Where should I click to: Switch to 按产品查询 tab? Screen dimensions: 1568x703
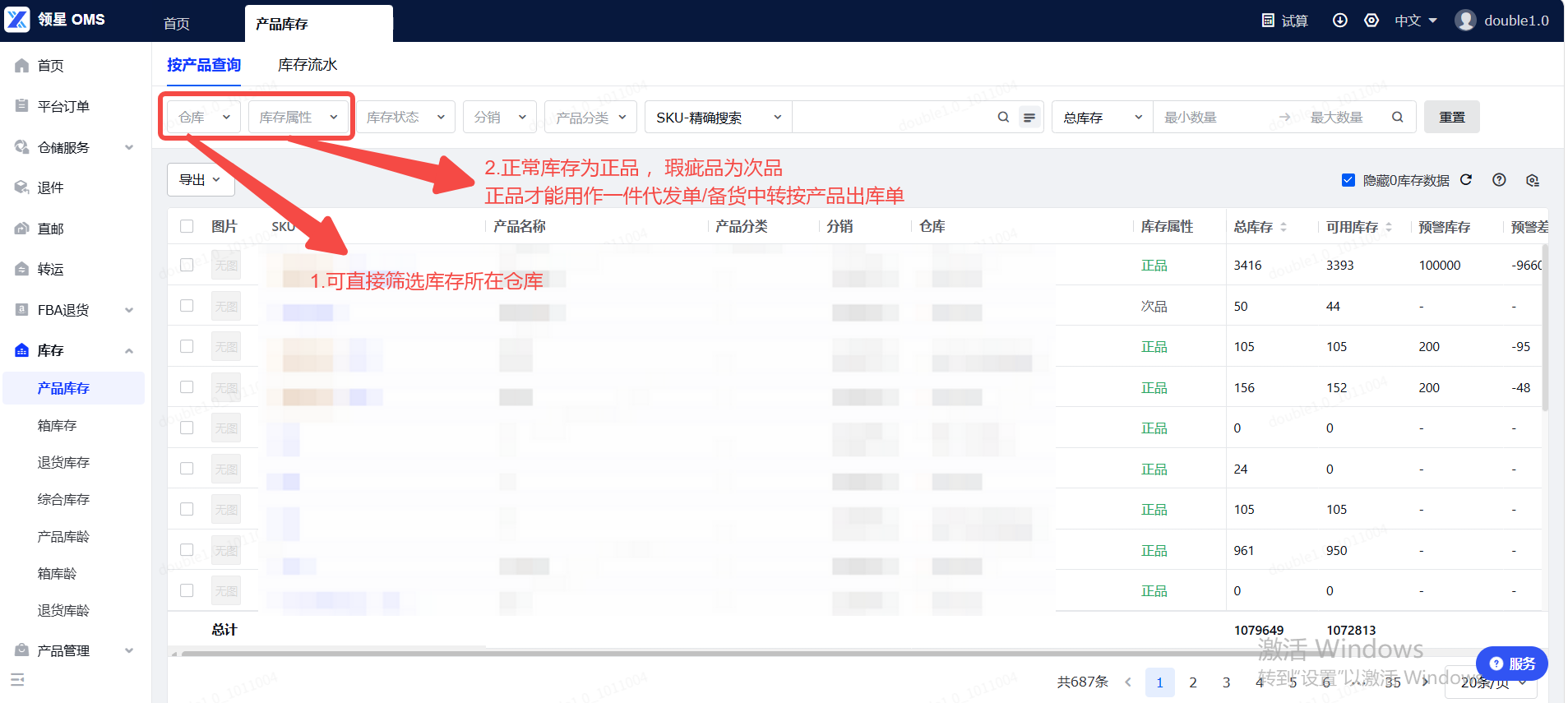click(204, 65)
